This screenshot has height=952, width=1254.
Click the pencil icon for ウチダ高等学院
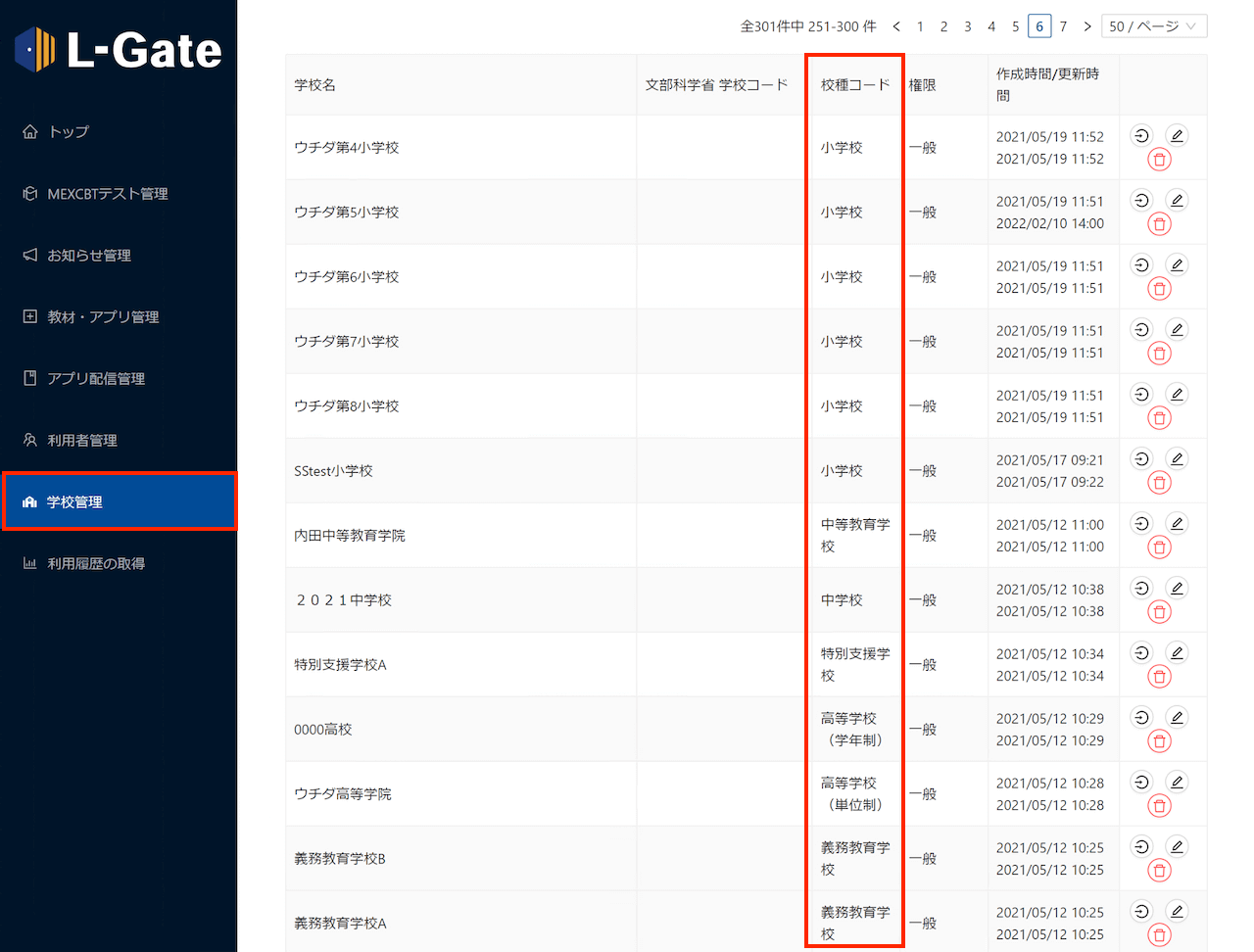pyautogui.click(x=1177, y=783)
